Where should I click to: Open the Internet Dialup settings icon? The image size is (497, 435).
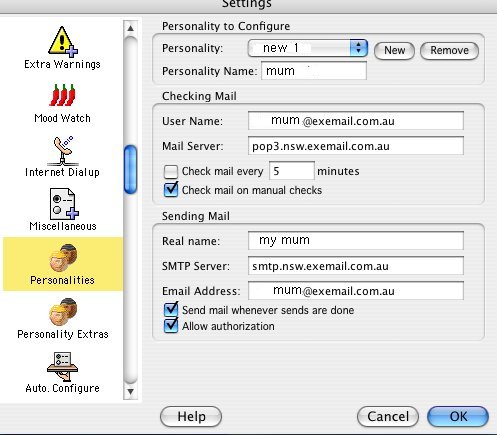coord(62,151)
